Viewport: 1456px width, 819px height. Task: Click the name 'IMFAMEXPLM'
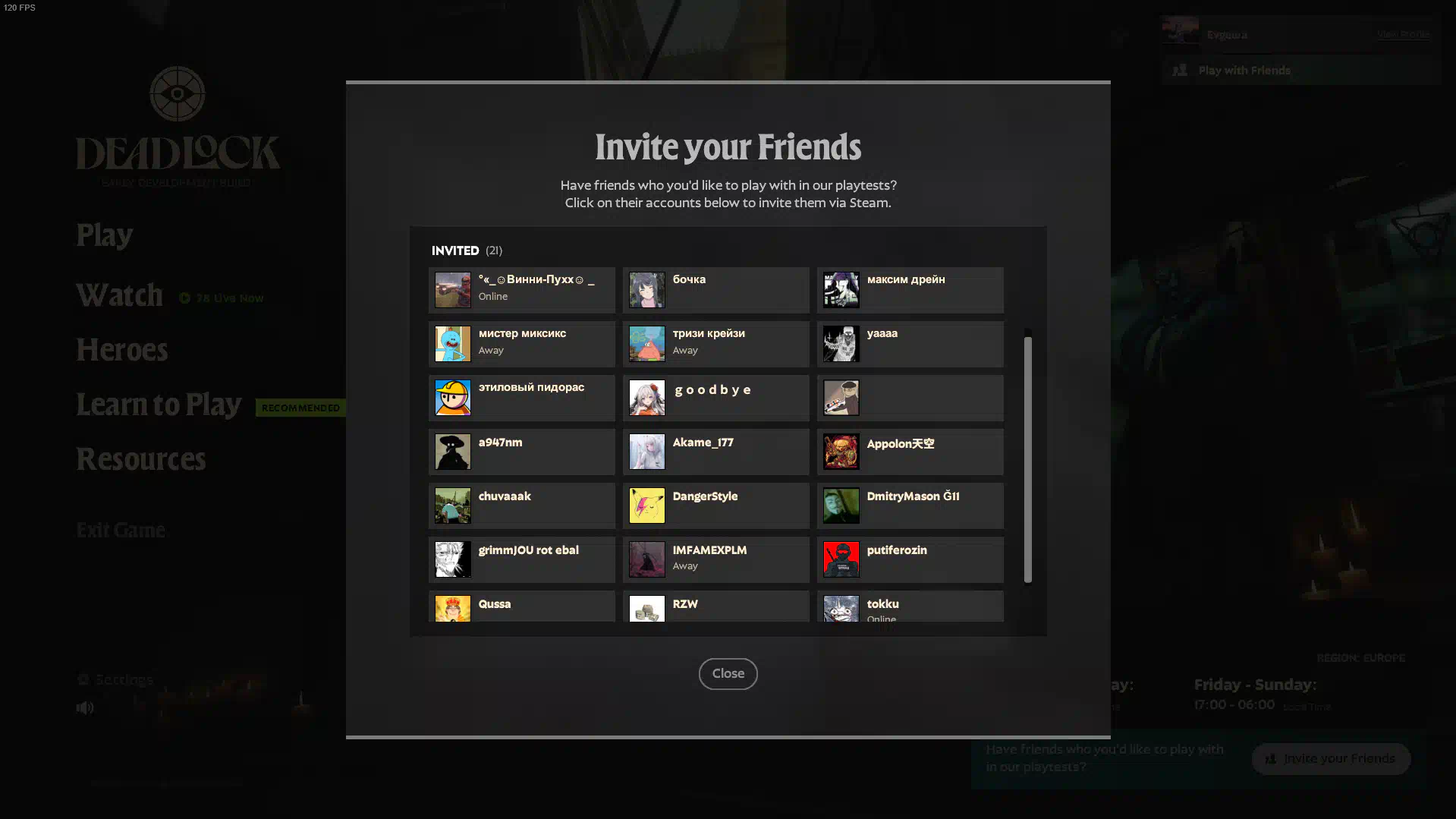tap(709, 550)
